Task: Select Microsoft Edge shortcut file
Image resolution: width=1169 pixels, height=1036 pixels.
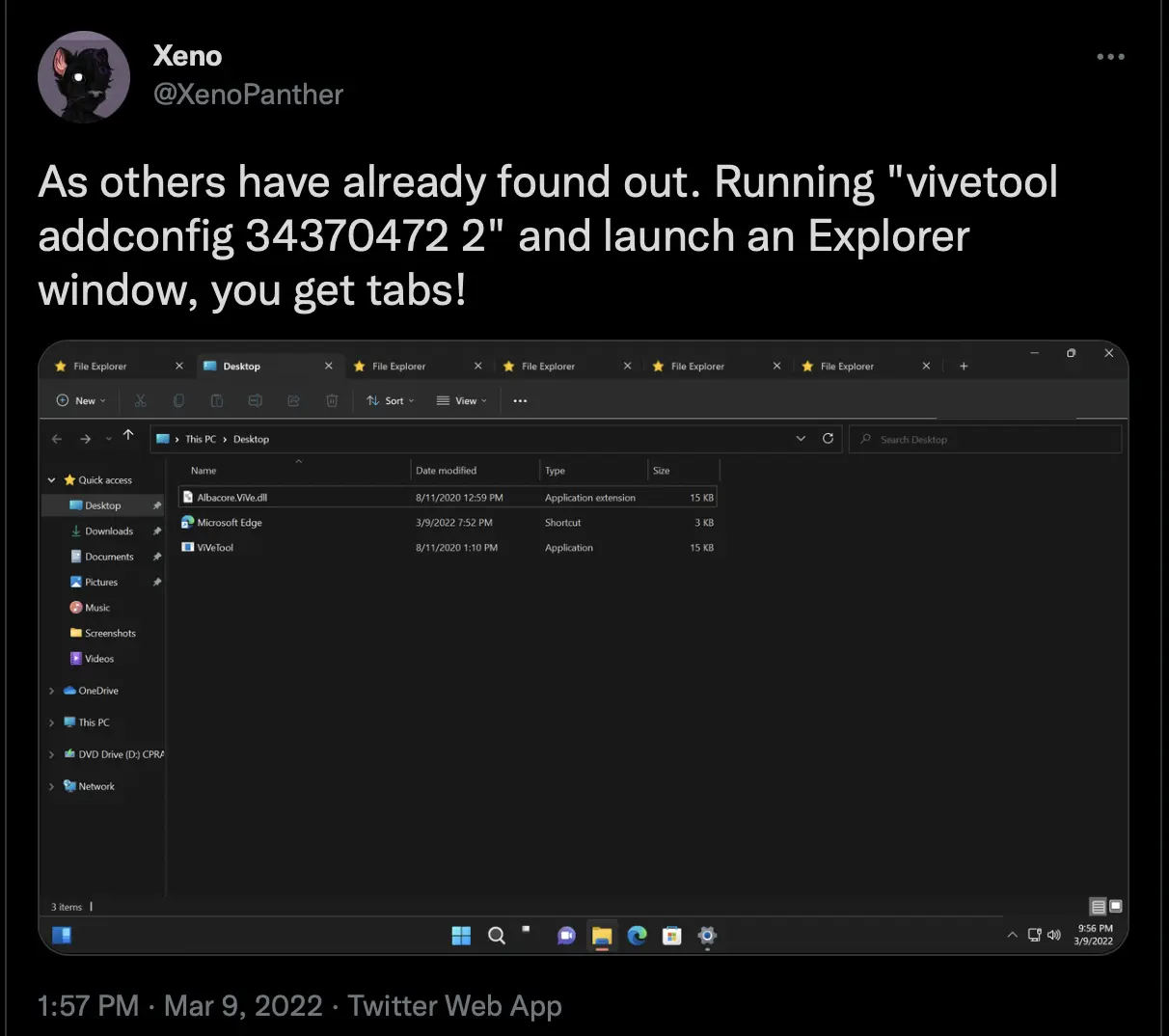Action: coord(448,523)
